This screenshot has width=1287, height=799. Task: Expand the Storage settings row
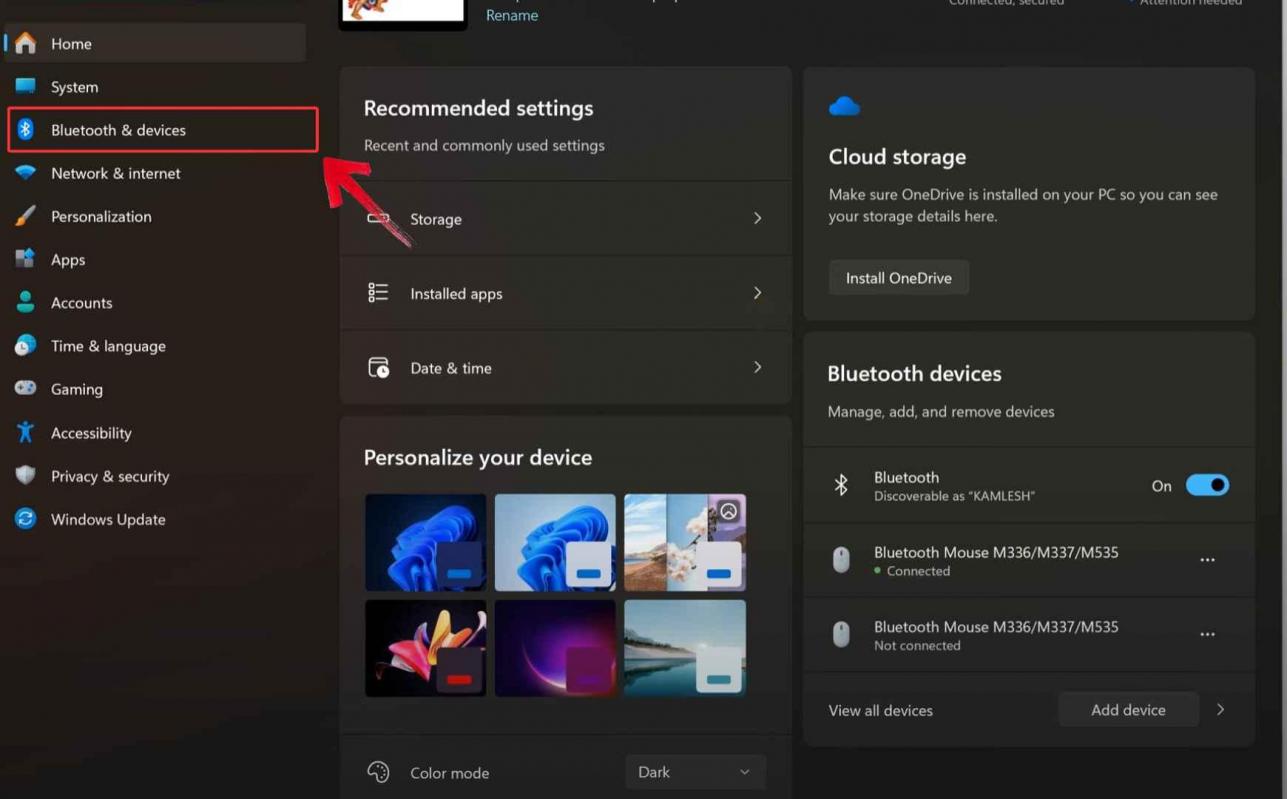tap(757, 218)
